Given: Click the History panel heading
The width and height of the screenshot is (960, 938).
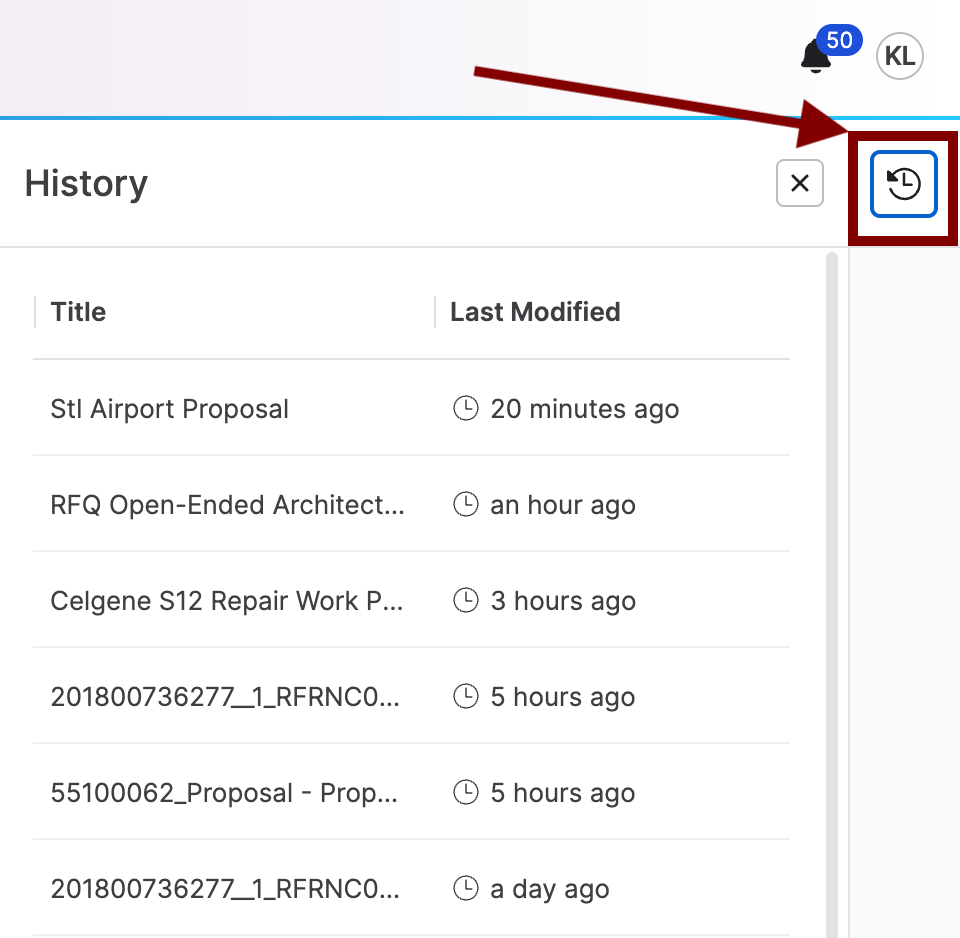Looking at the screenshot, I should pyautogui.click(x=86, y=184).
